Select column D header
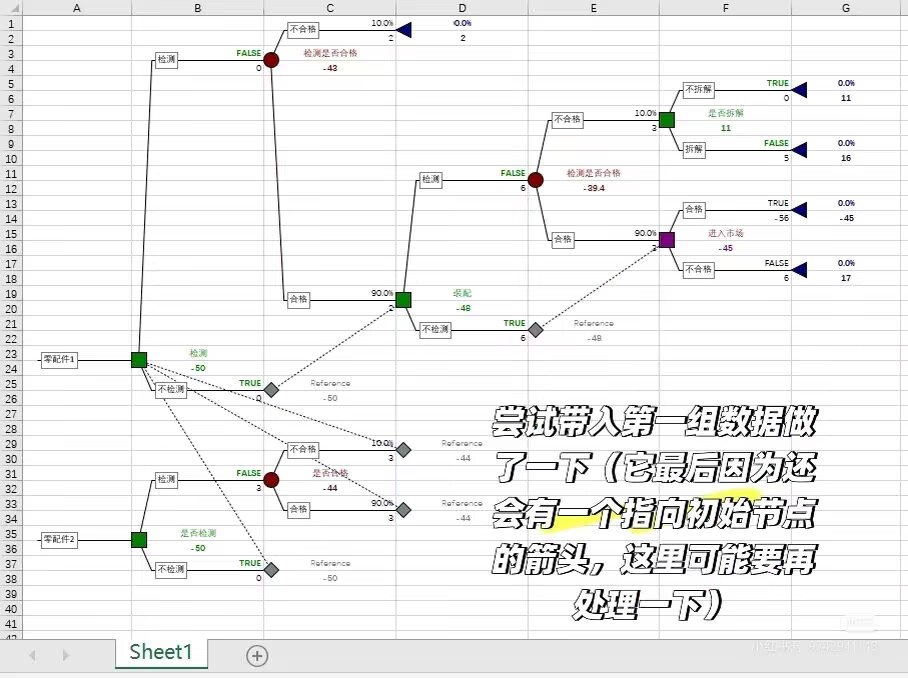The image size is (908, 678). pyautogui.click(x=462, y=8)
